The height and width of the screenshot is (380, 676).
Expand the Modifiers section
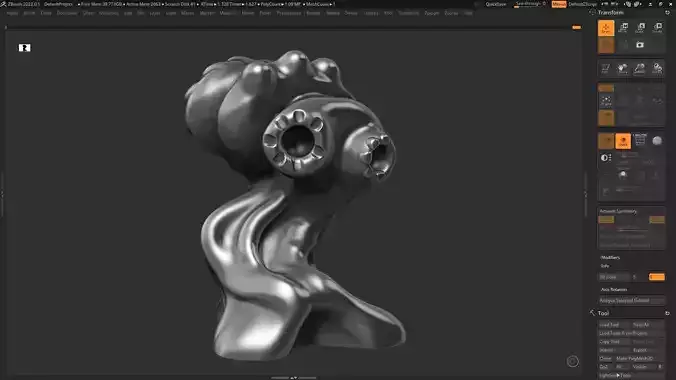pos(610,258)
